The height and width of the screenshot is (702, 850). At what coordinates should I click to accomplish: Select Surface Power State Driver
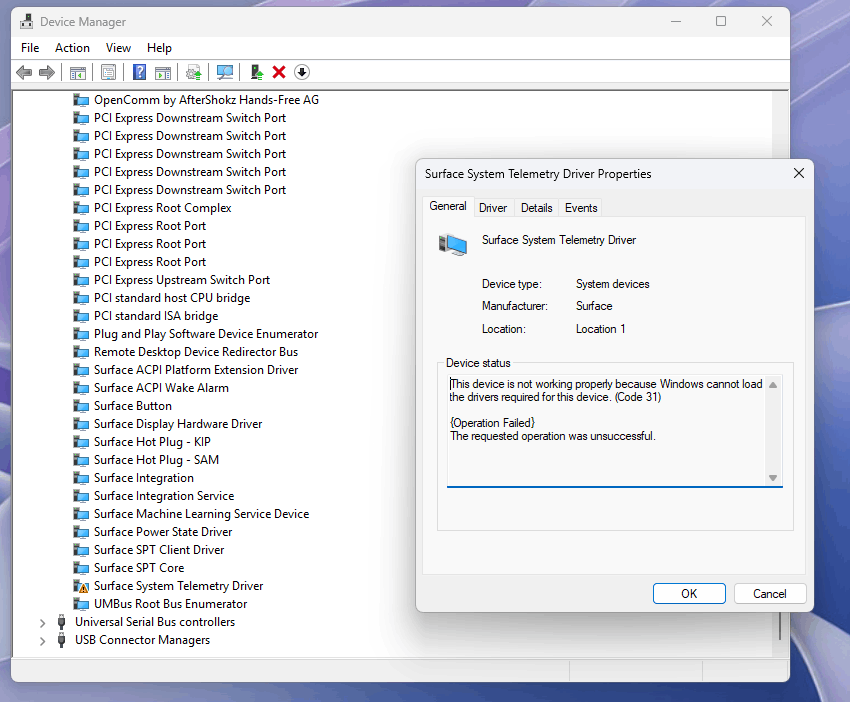point(163,532)
